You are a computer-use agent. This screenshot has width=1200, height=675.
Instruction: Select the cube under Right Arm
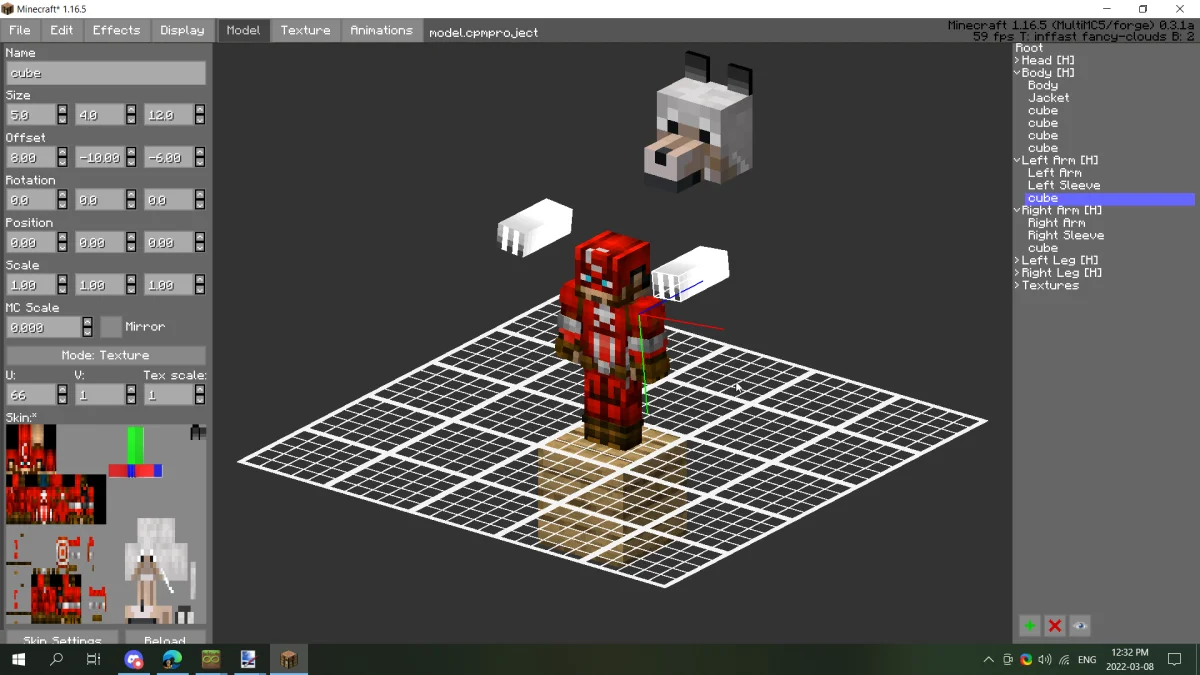click(1042, 248)
